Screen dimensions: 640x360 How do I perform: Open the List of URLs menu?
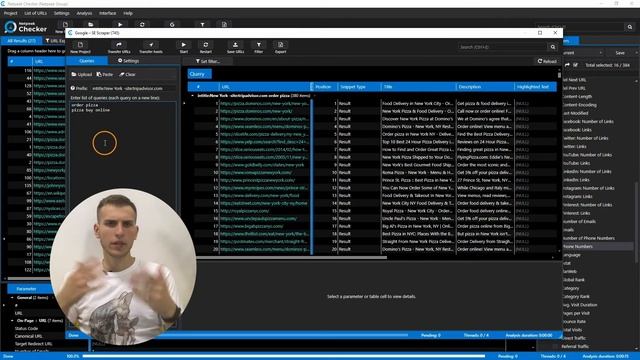[36, 13]
